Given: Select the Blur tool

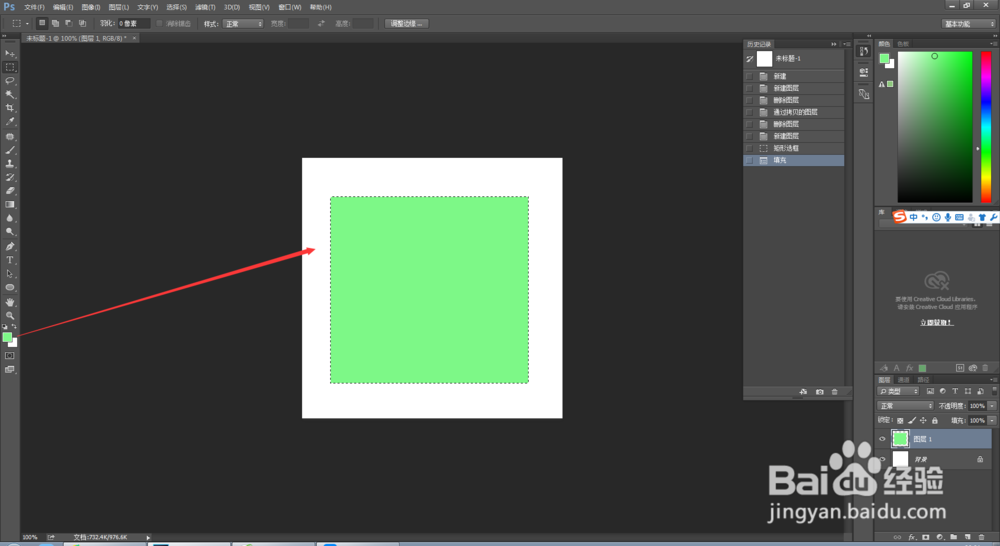Looking at the screenshot, I should (10, 218).
